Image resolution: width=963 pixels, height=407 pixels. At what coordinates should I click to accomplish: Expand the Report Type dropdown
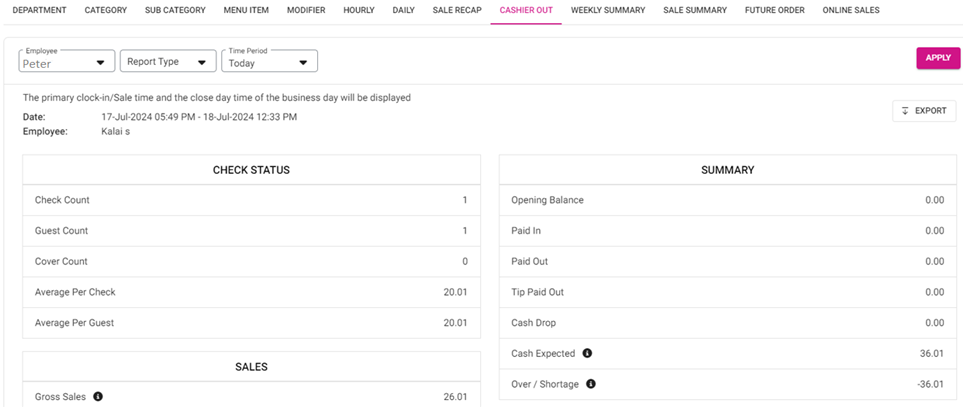[x=167, y=62]
